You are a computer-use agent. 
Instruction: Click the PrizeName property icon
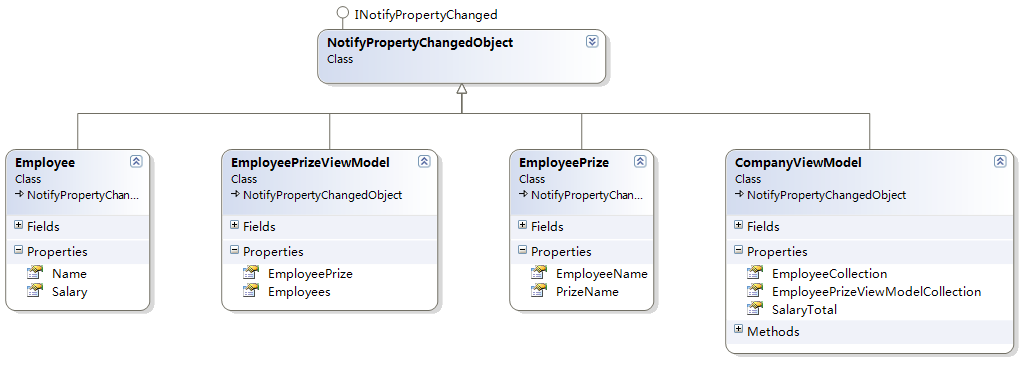tap(539, 290)
